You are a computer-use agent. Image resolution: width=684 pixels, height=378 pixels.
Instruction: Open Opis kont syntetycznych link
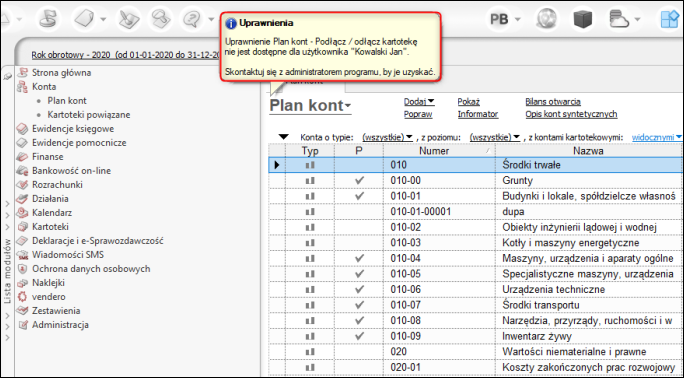pos(571,114)
